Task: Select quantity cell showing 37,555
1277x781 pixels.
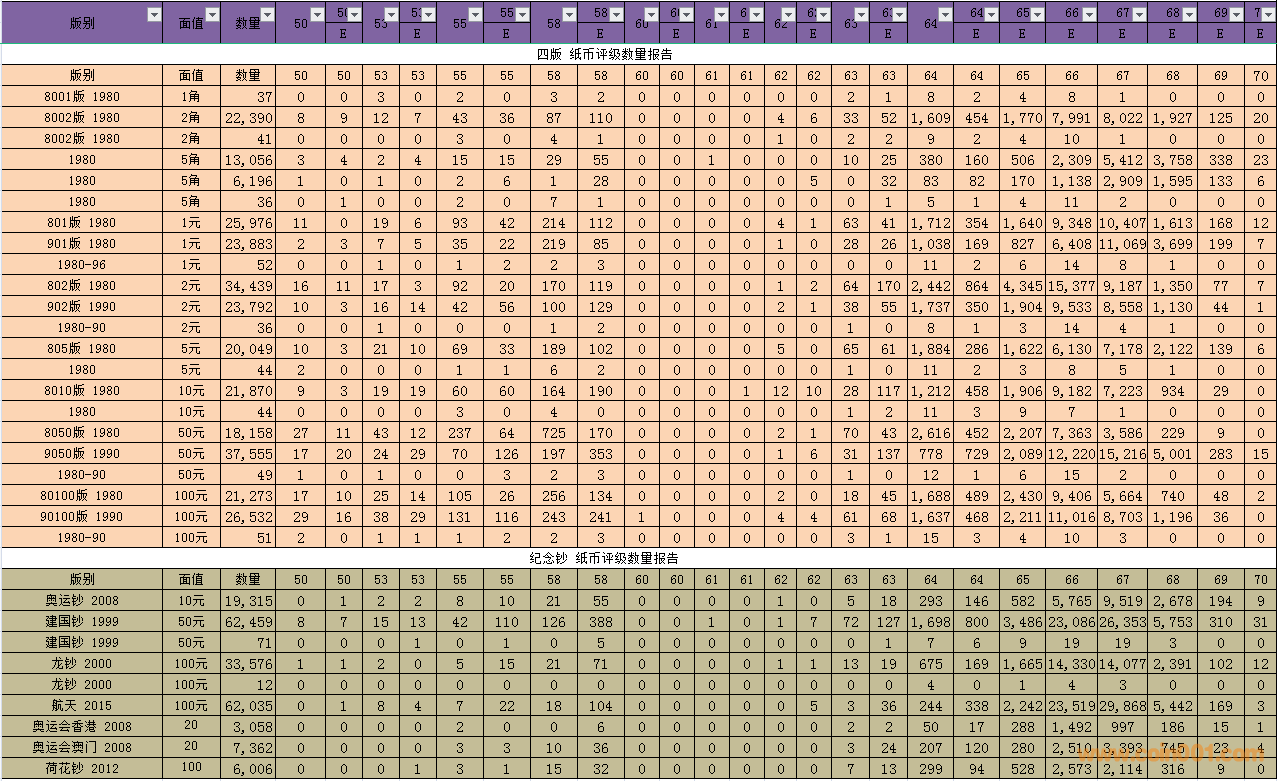Action: (247, 454)
